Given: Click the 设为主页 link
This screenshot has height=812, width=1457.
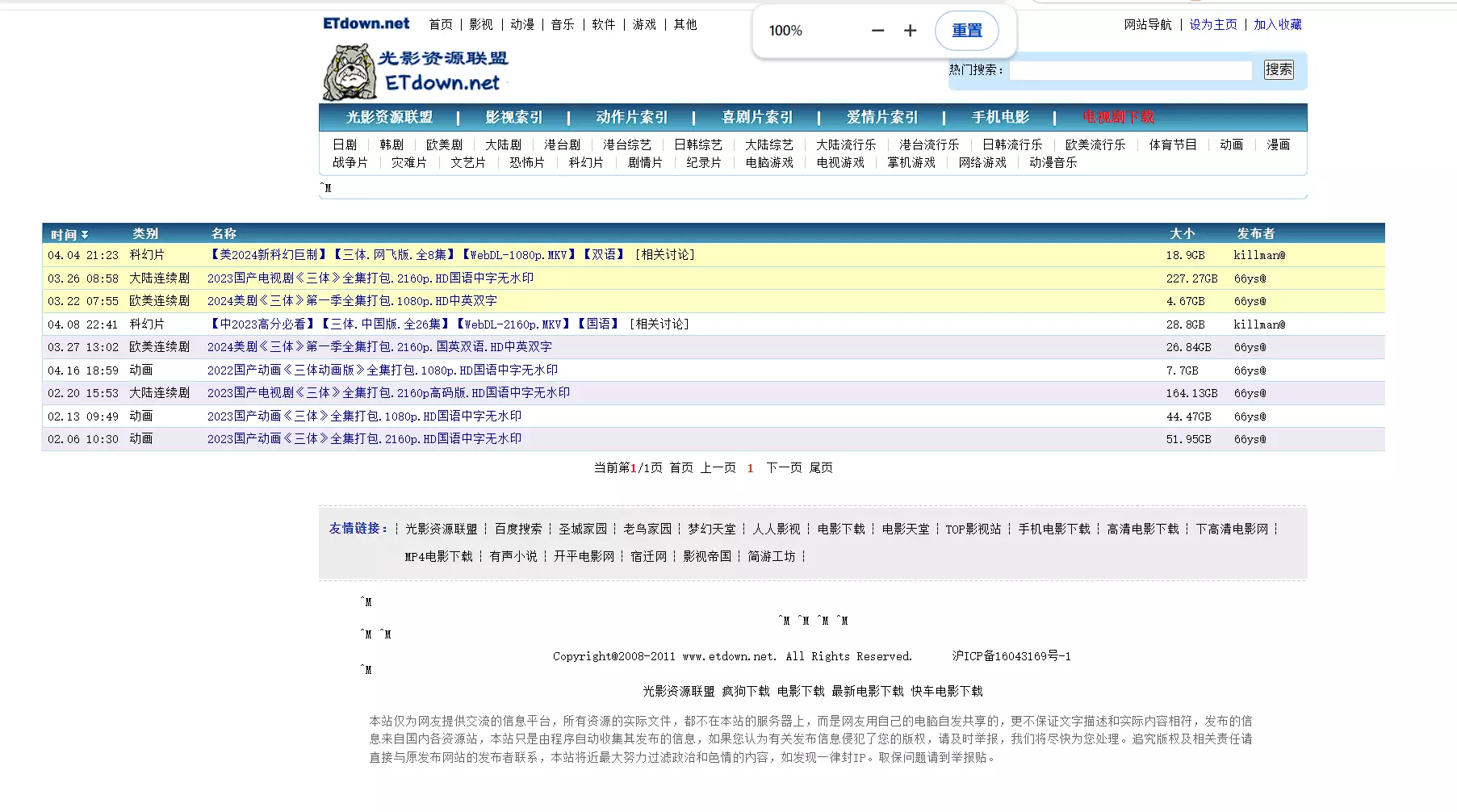Looking at the screenshot, I should tap(1212, 25).
